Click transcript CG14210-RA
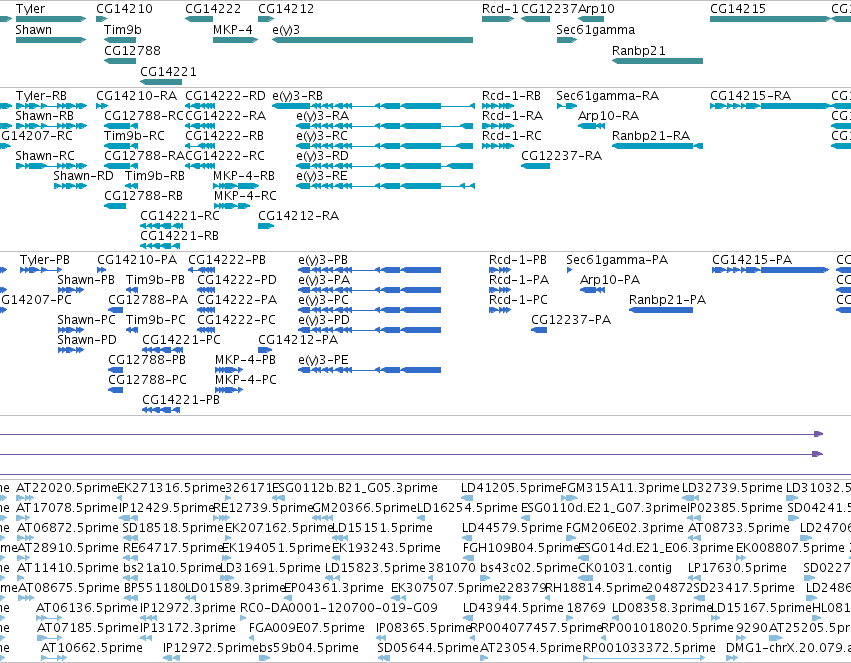The height and width of the screenshot is (663, 851). click(101, 106)
